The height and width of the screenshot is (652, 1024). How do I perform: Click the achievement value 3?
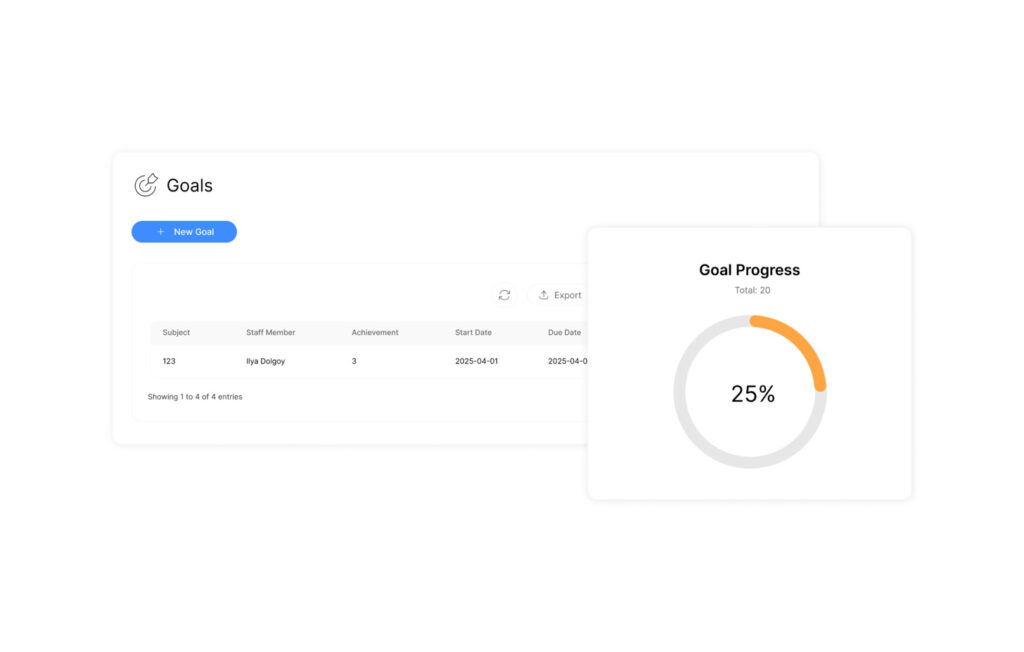click(354, 361)
